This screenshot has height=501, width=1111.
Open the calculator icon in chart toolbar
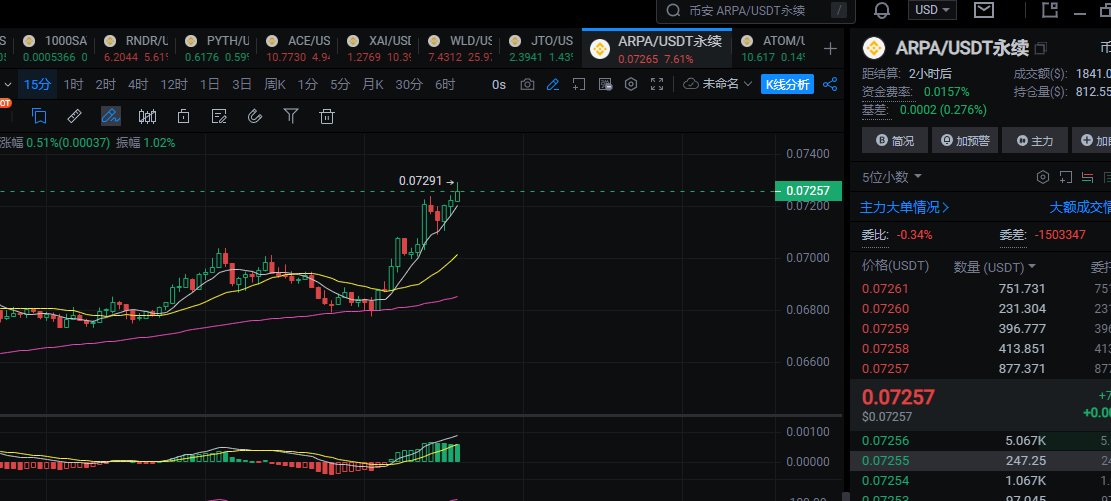click(x=605, y=84)
